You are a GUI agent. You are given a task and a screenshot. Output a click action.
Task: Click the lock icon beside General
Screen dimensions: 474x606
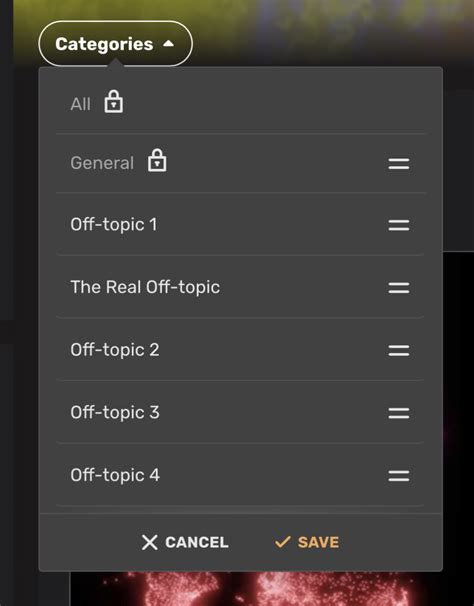[157, 160]
